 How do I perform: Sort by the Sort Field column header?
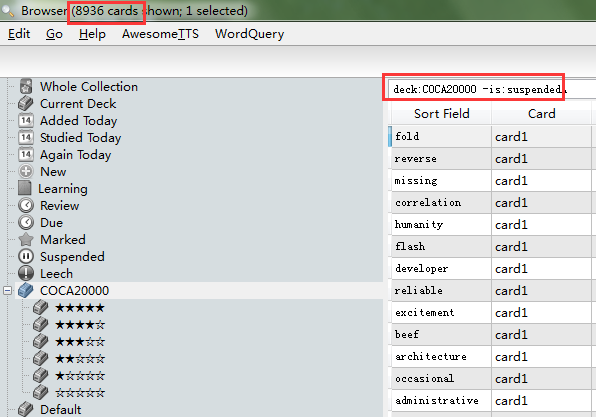(441, 114)
